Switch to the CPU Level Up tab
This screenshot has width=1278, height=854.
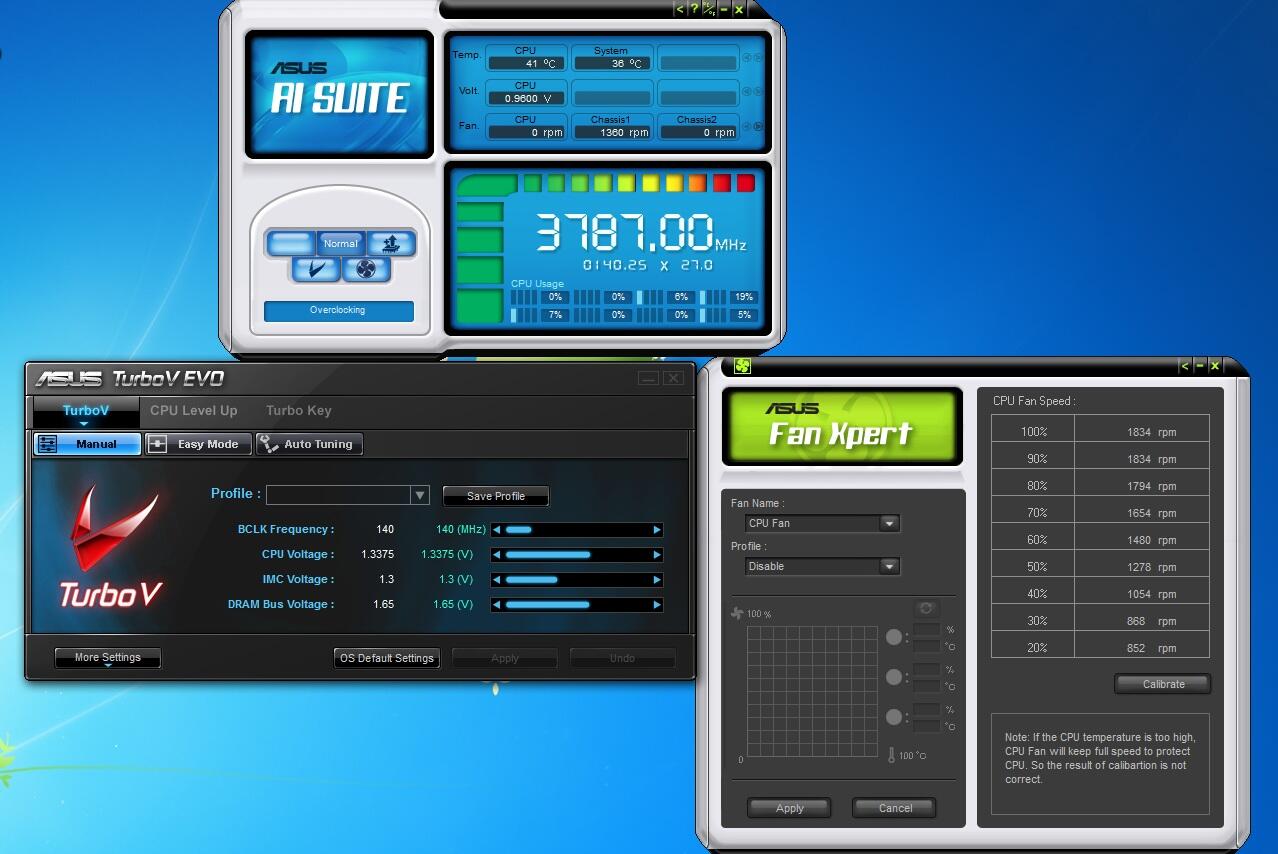(194, 410)
